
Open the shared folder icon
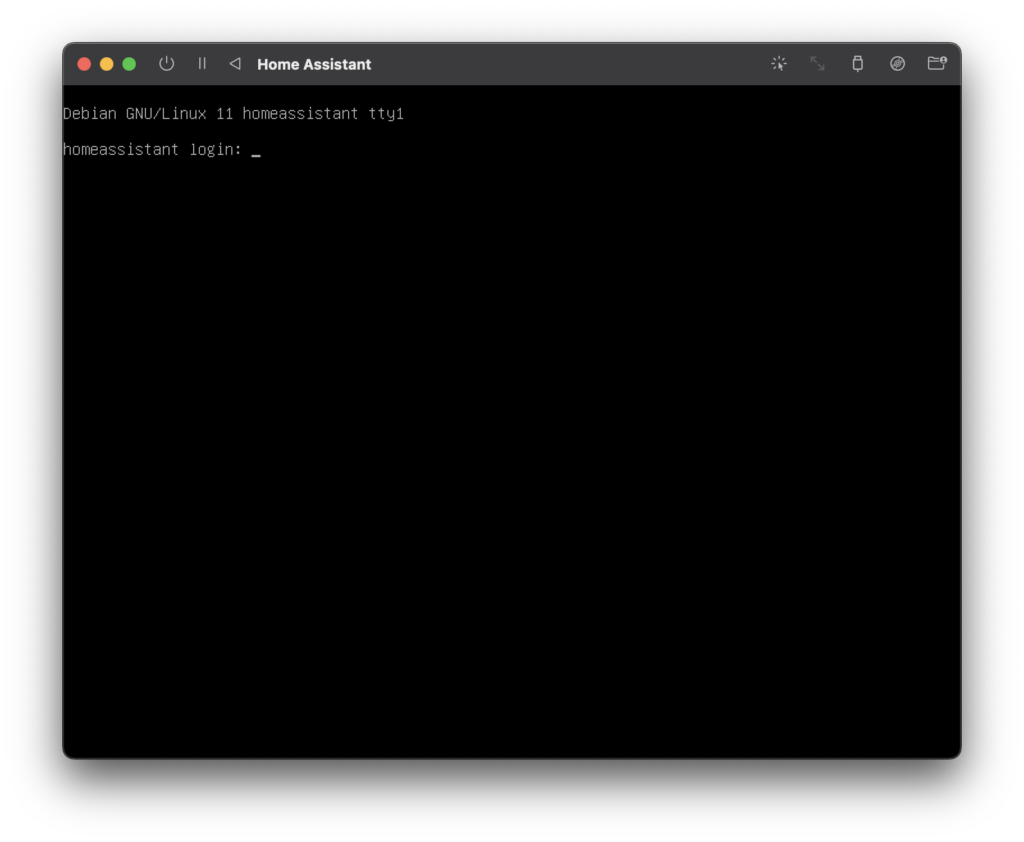pyautogui.click(x=937, y=63)
